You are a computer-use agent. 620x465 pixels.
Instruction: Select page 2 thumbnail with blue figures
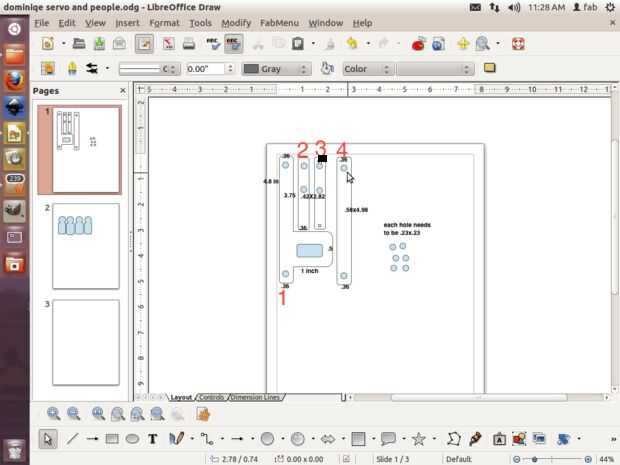tap(86, 246)
